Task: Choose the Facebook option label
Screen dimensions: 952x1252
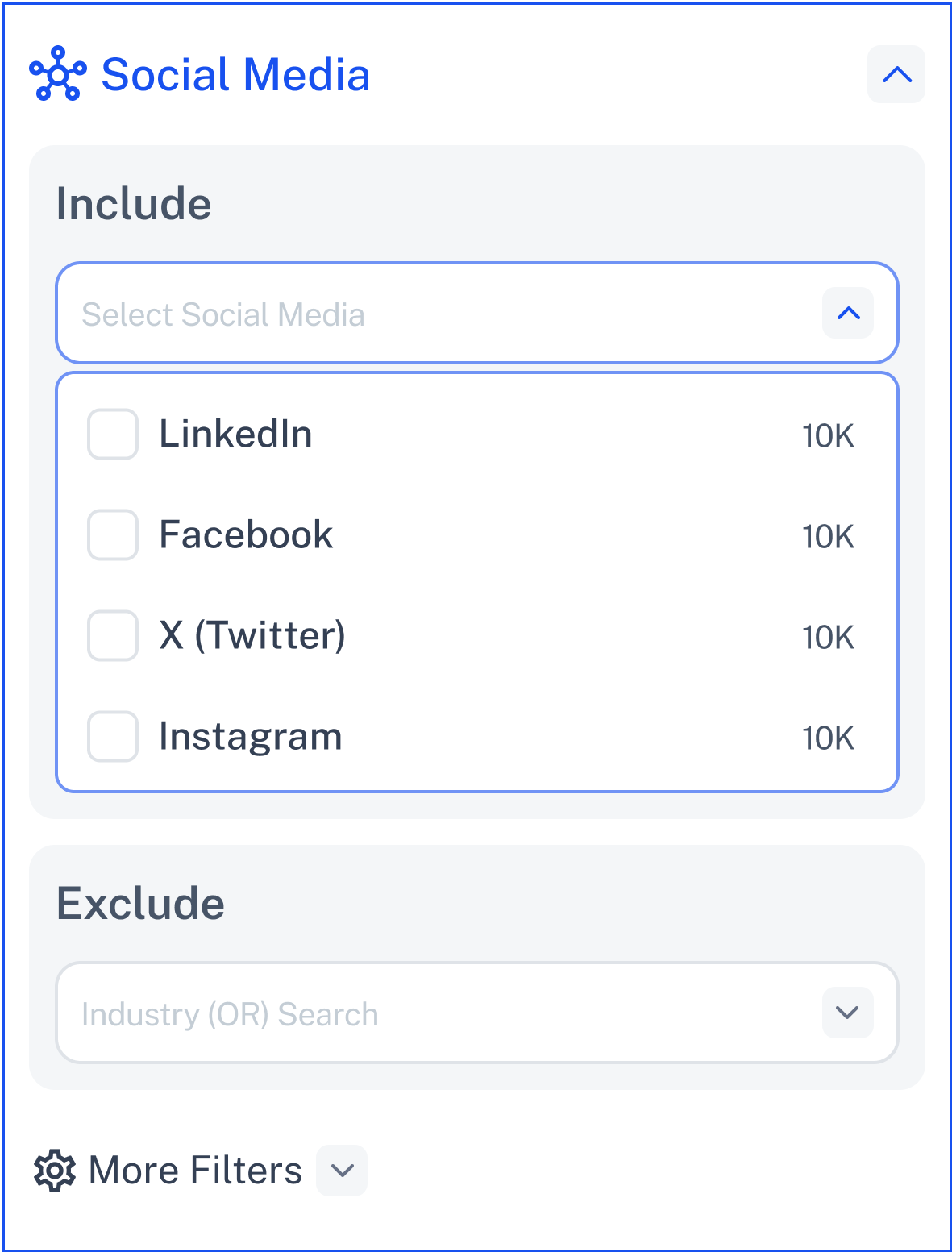Action: coord(246,534)
